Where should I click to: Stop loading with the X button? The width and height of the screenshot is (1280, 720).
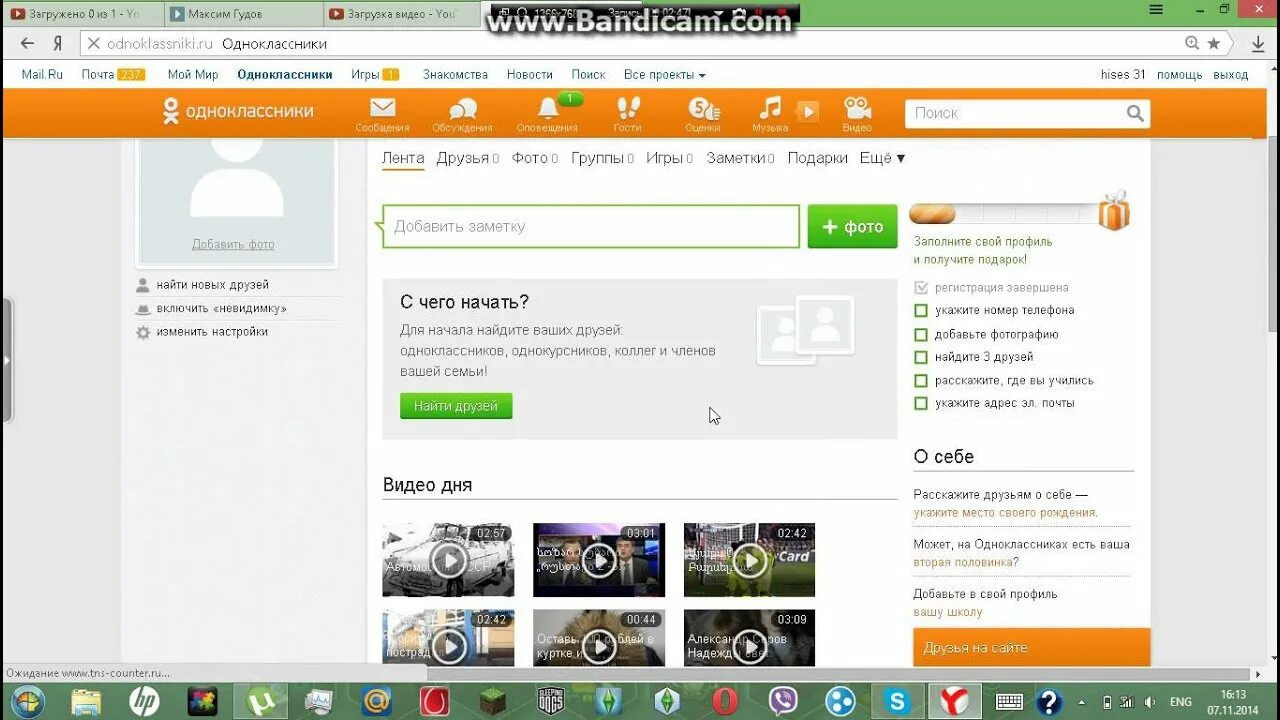[93, 43]
